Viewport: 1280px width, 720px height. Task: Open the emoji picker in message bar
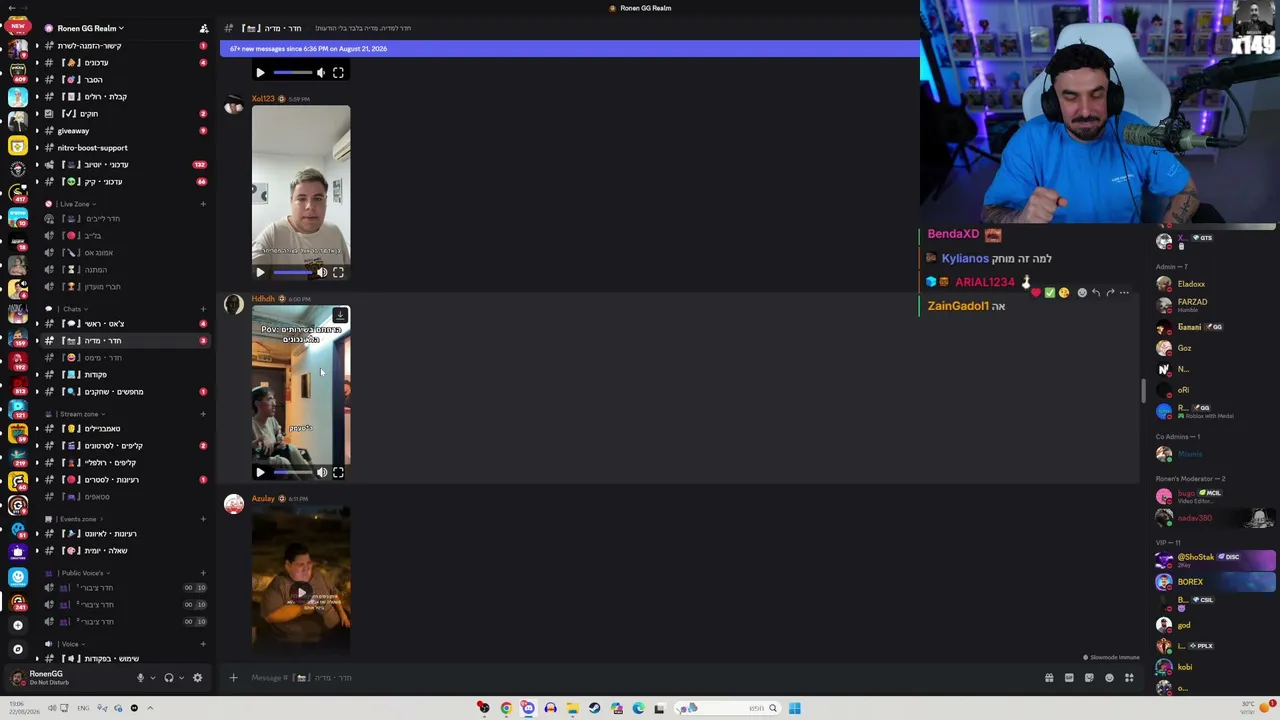pos(1109,678)
